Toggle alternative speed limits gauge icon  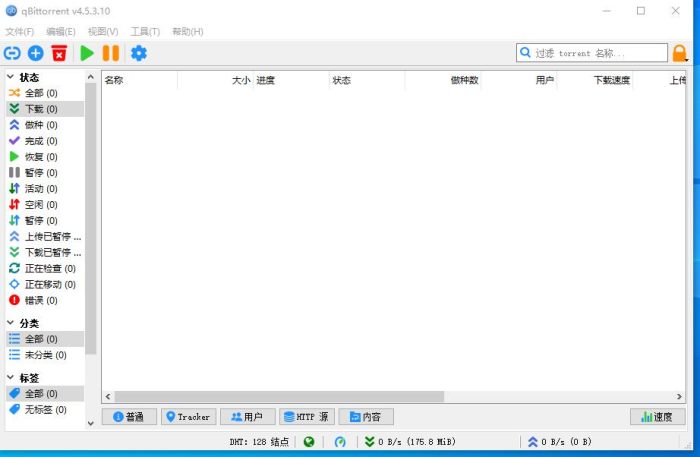click(x=340, y=442)
